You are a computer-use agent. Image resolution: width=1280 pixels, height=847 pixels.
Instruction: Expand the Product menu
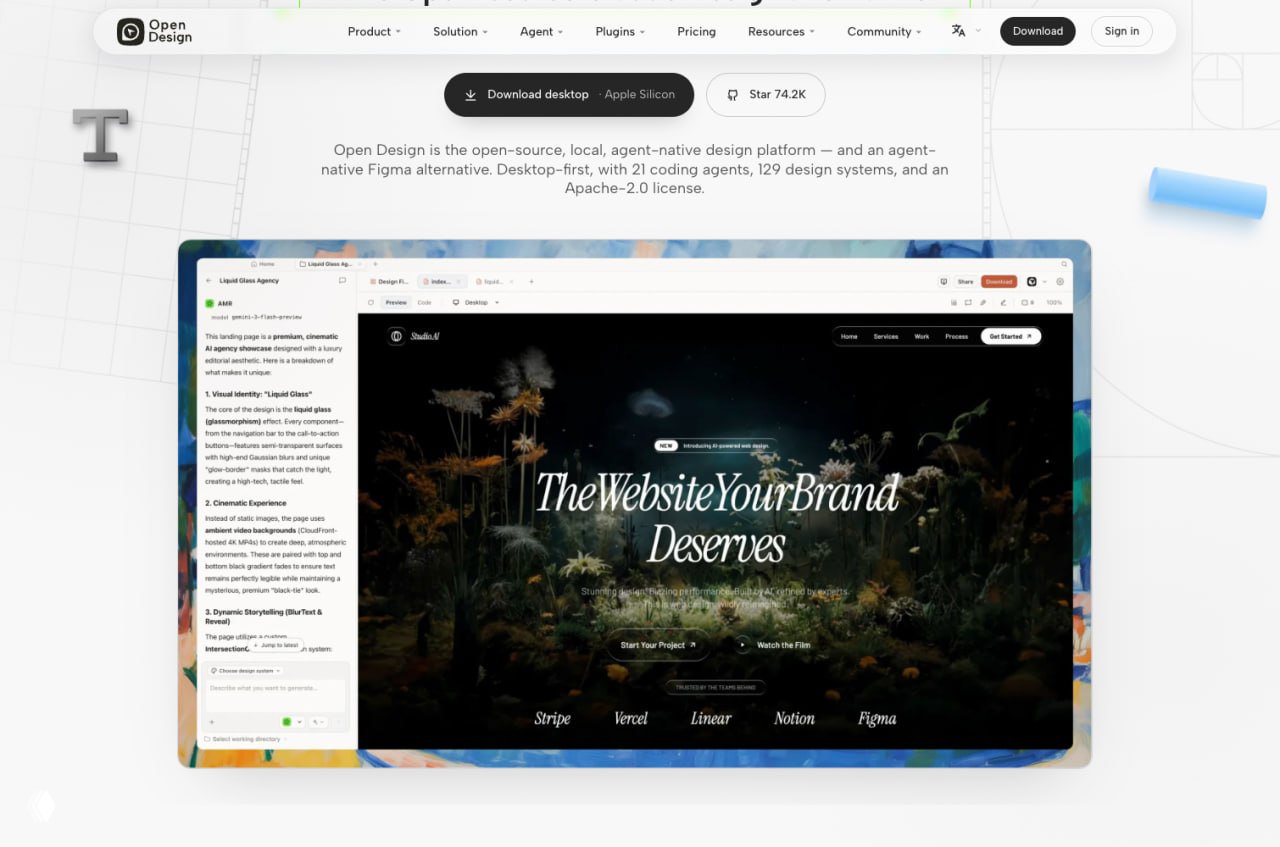click(374, 32)
